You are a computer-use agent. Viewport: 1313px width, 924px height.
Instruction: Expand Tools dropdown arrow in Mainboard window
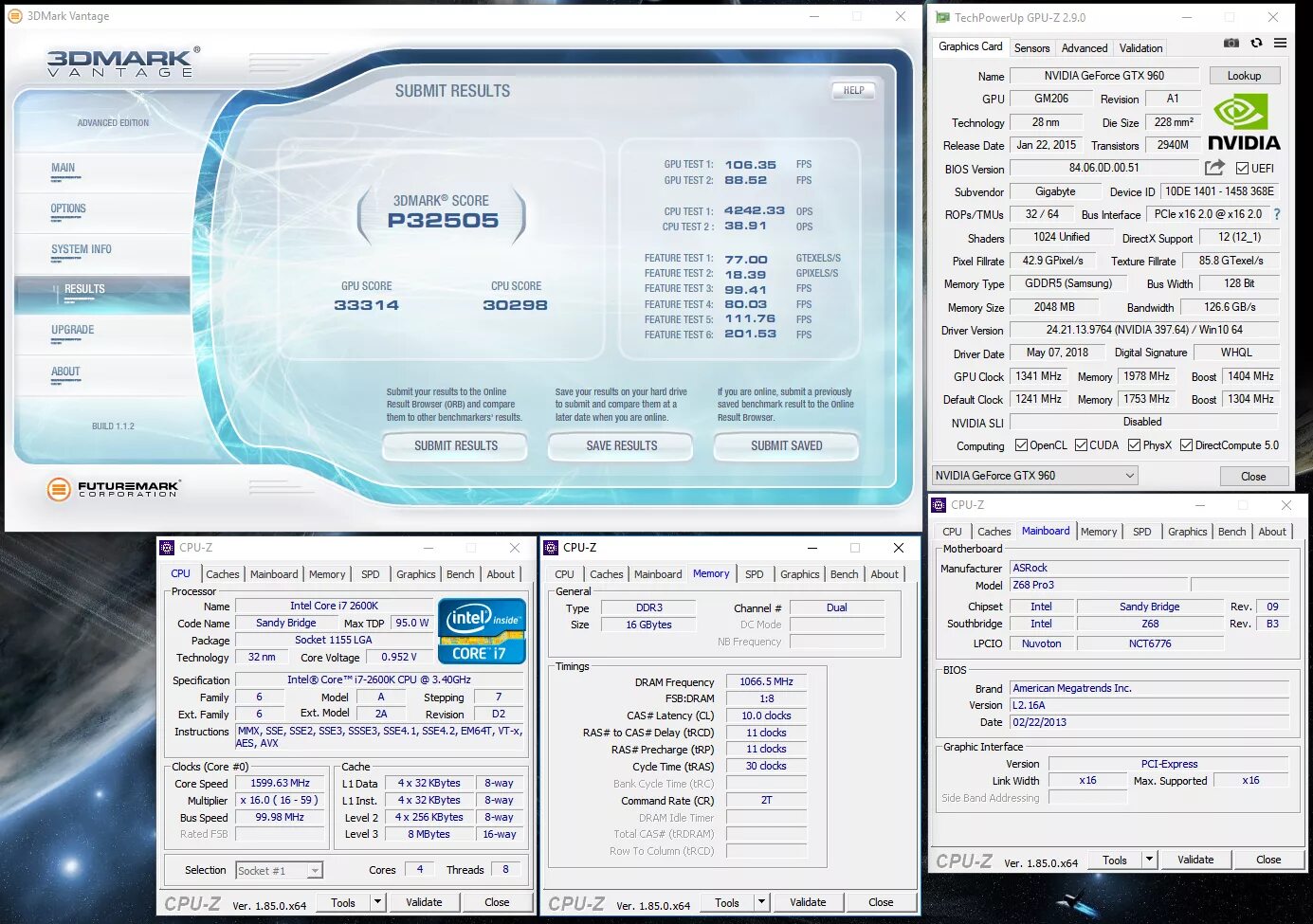(1149, 860)
